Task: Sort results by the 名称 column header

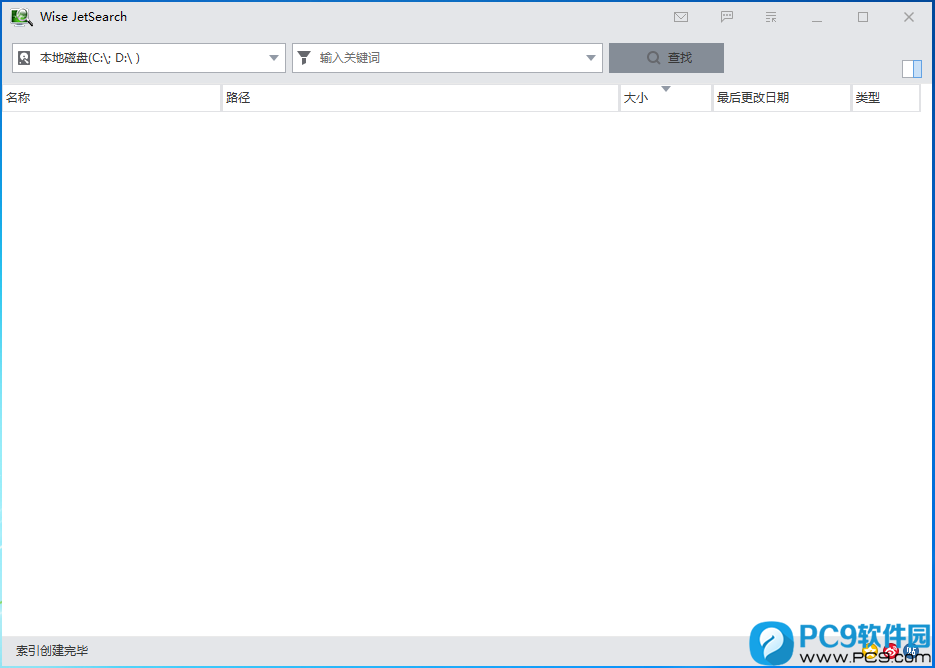Action: tap(112, 98)
